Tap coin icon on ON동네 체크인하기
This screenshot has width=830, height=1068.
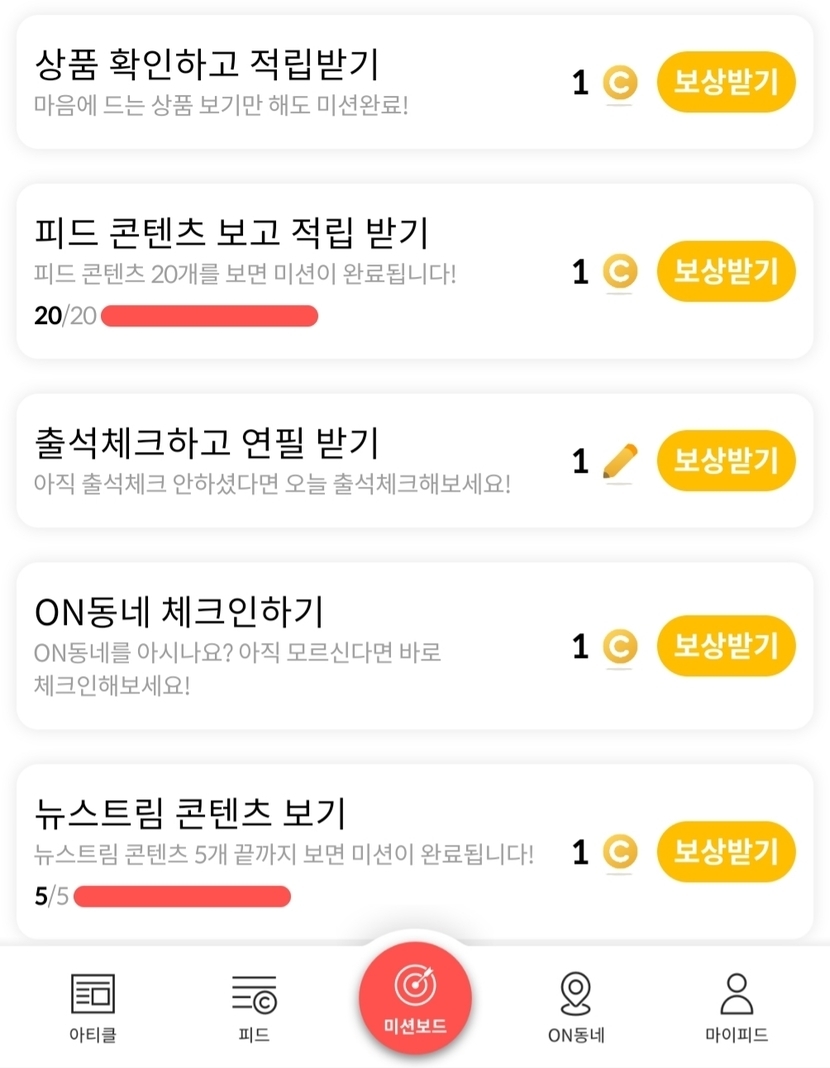click(620, 647)
